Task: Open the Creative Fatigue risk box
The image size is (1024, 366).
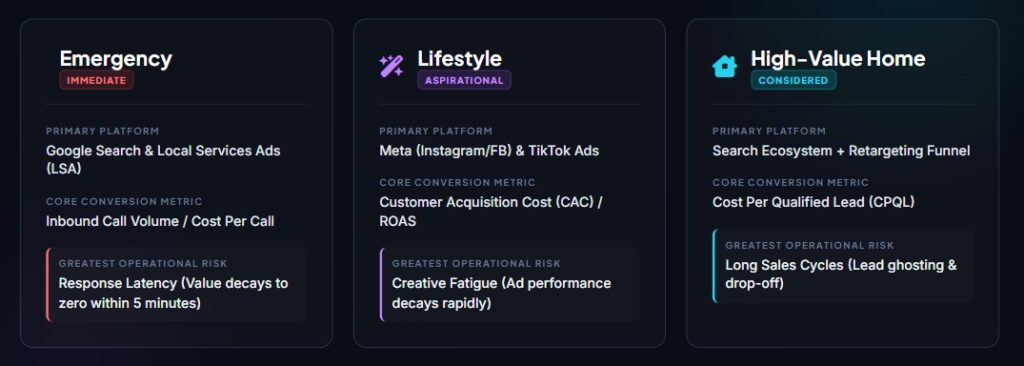Action: point(509,284)
